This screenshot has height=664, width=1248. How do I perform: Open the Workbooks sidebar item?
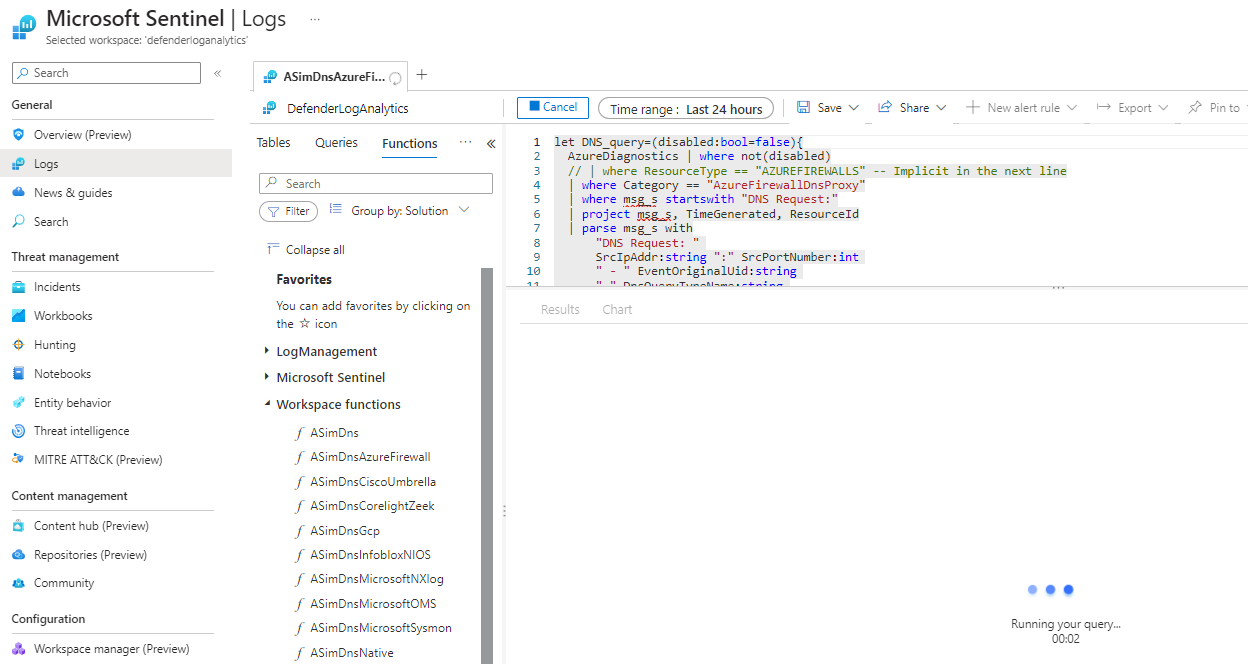click(x=62, y=316)
